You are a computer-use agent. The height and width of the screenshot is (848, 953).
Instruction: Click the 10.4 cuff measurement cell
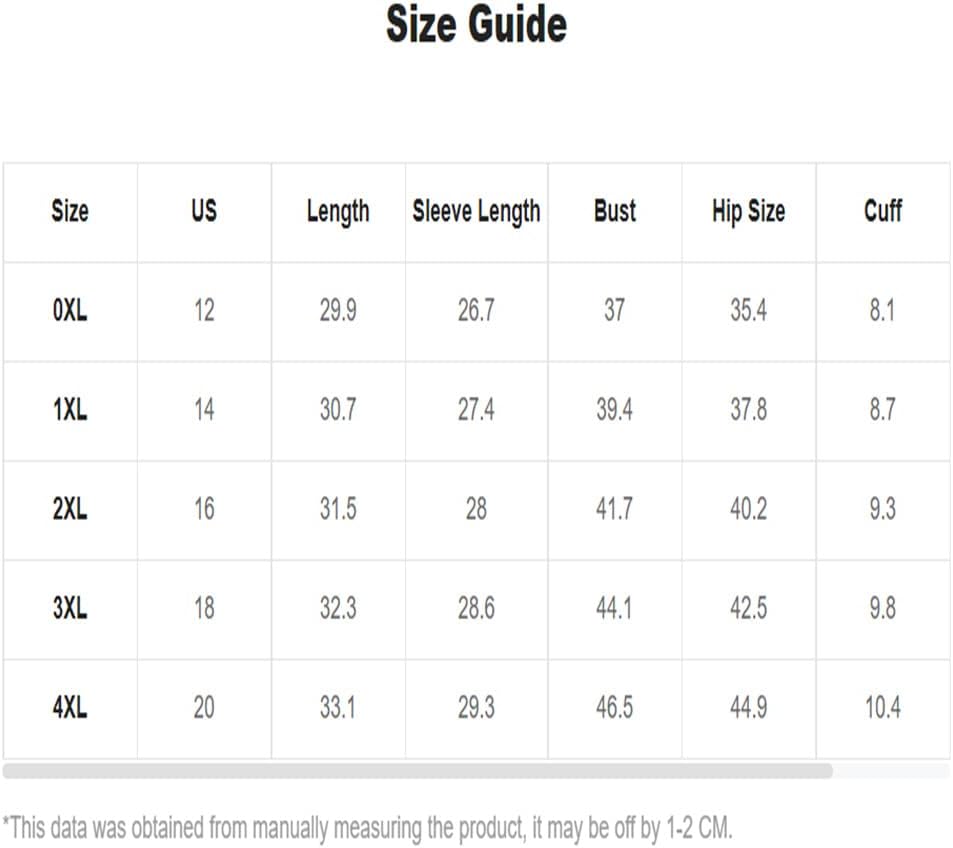pos(882,708)
